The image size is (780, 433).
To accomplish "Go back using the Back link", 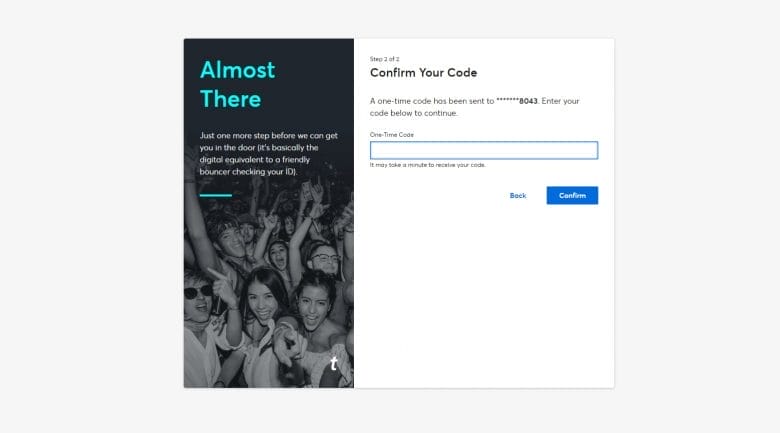I will click(x=518, y=196).
